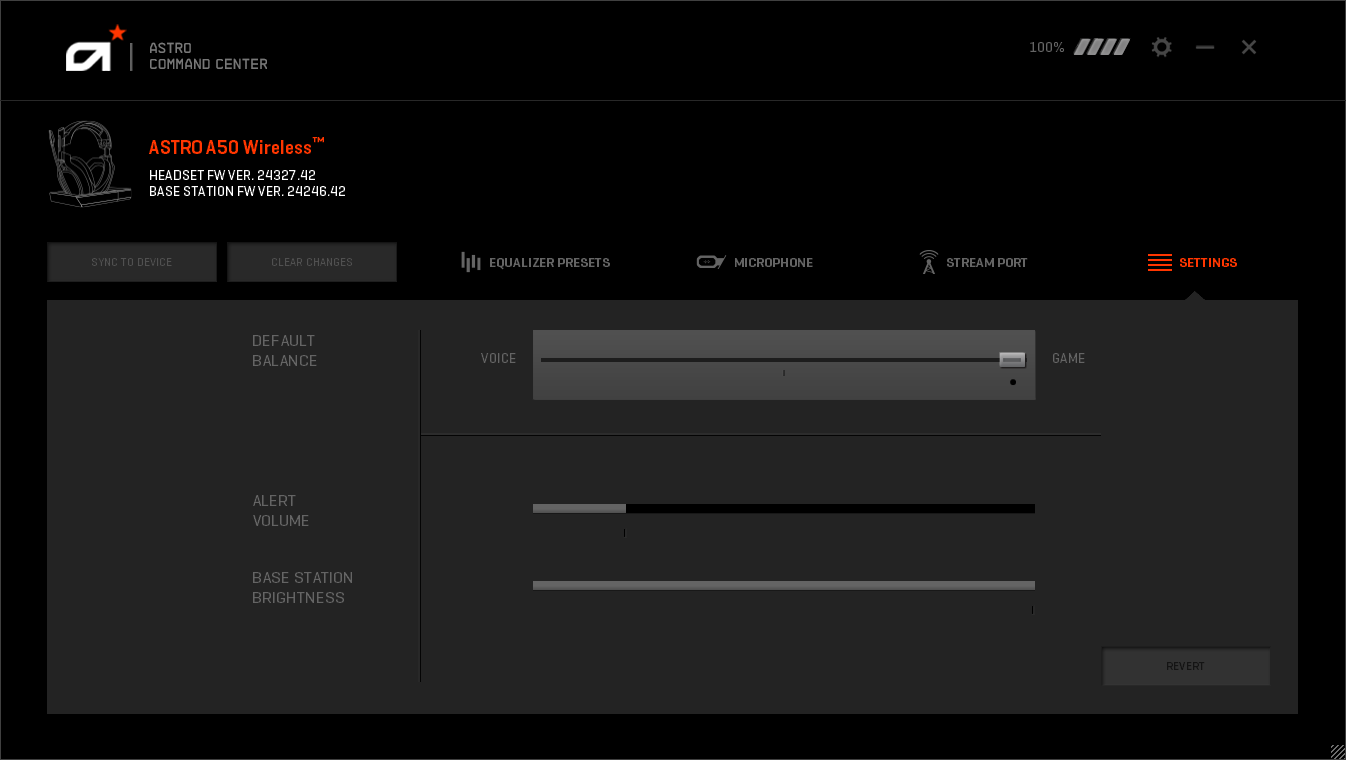Click the window resize grip corner

click(x=1337, y=751)
